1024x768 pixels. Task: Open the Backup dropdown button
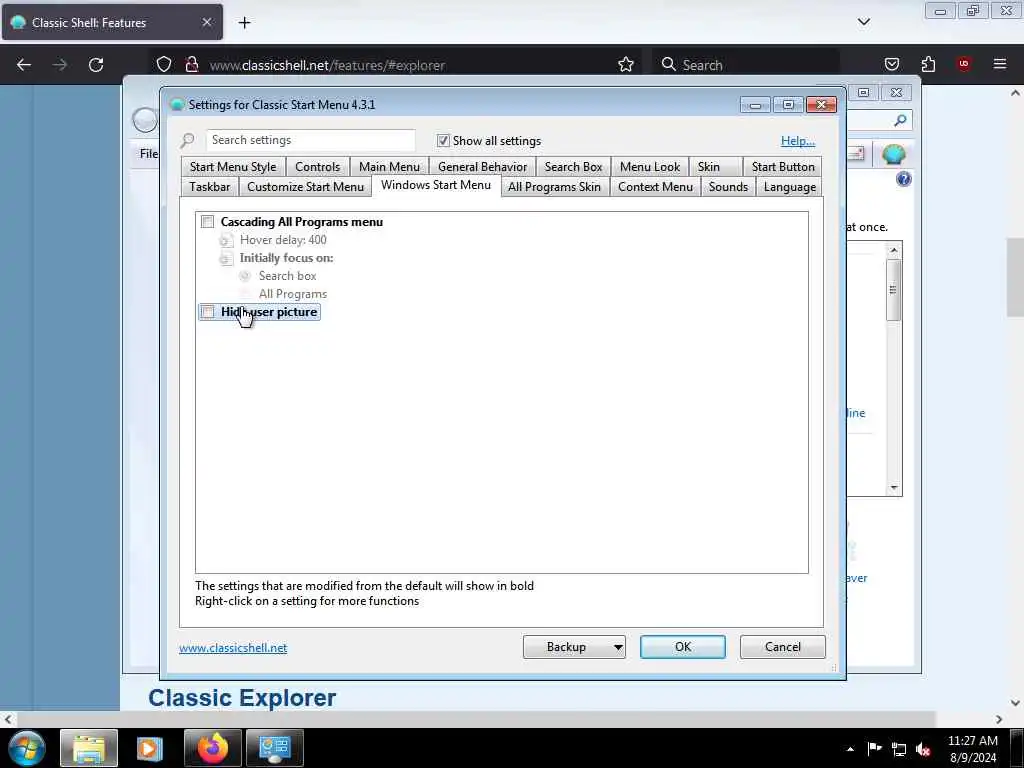tap(574, 647)
